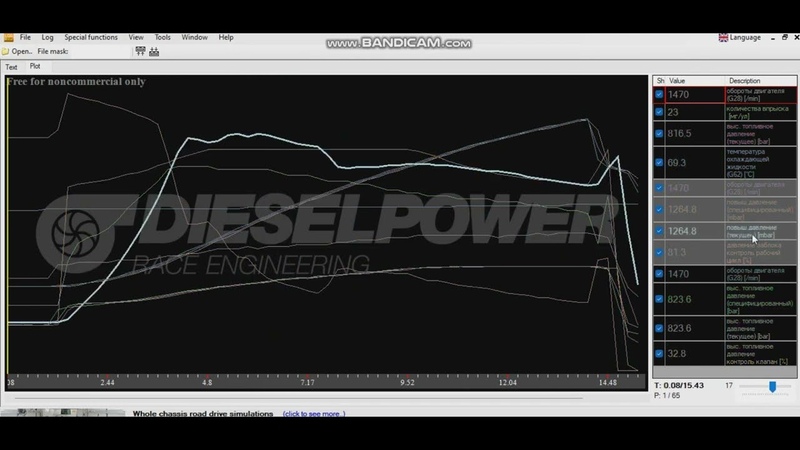Open the Help menu
800x450 pixels.
226,37
